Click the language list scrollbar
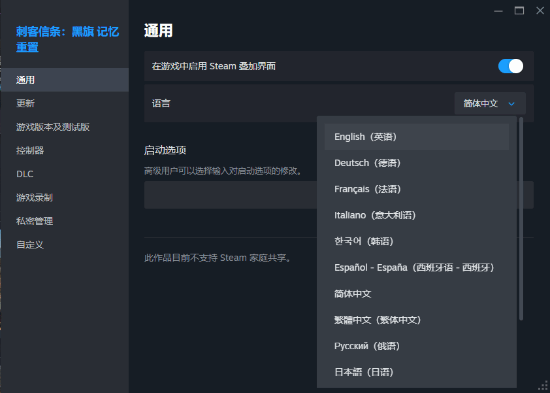Viewport: 550px width, 393px height. (x=521, y=219)
